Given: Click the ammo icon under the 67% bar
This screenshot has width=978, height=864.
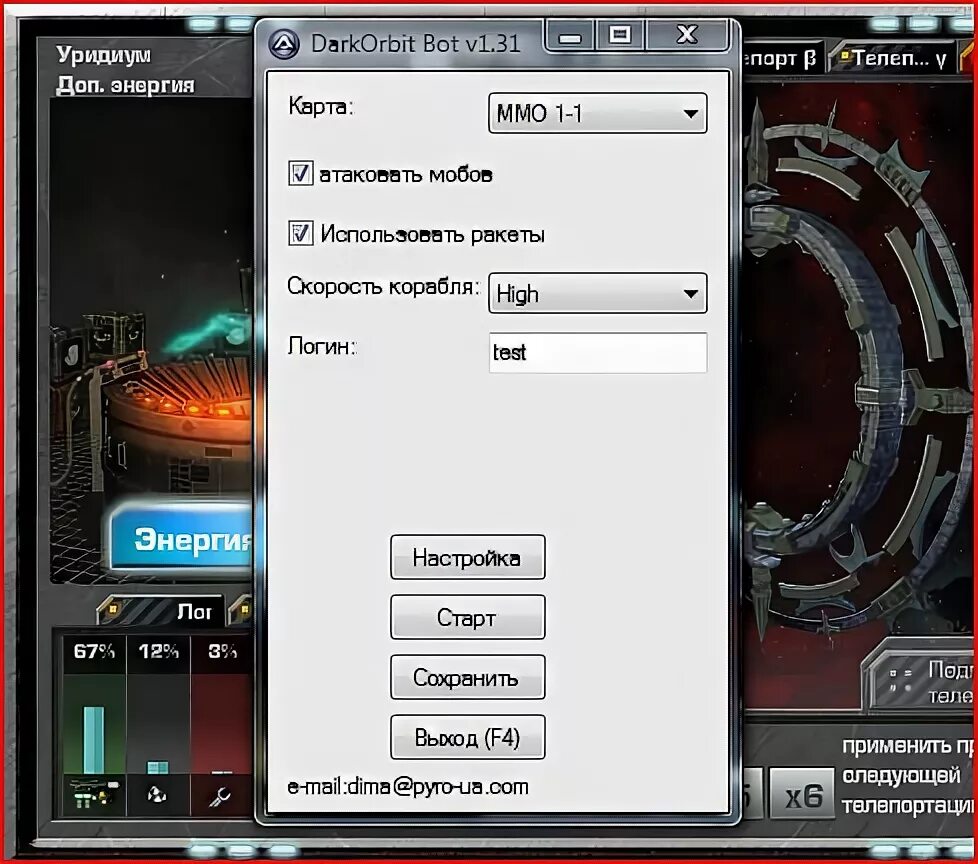Looking at the screenshot, I should click(94, 796).
